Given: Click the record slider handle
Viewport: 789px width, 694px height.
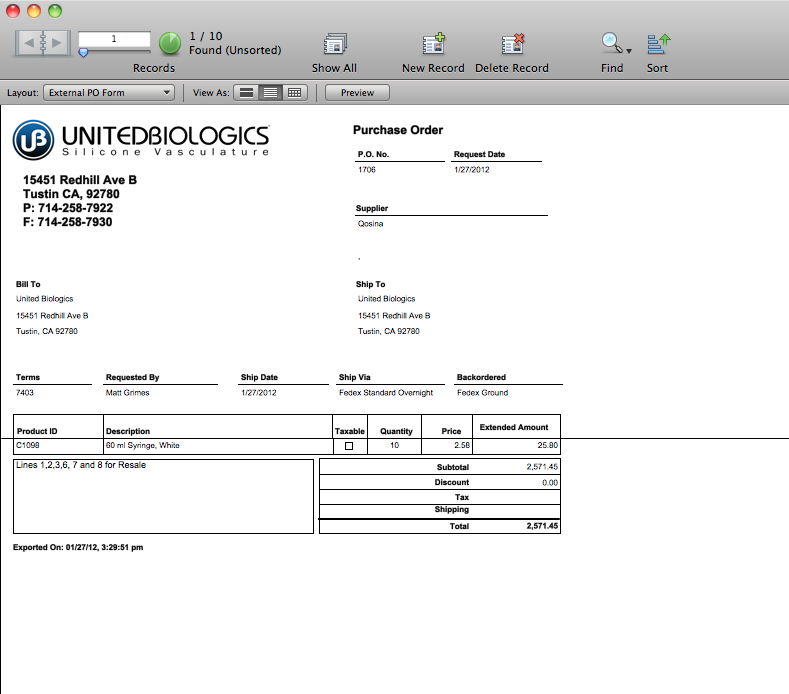Looking at the screenshot, I should click(x=83, y=52).
